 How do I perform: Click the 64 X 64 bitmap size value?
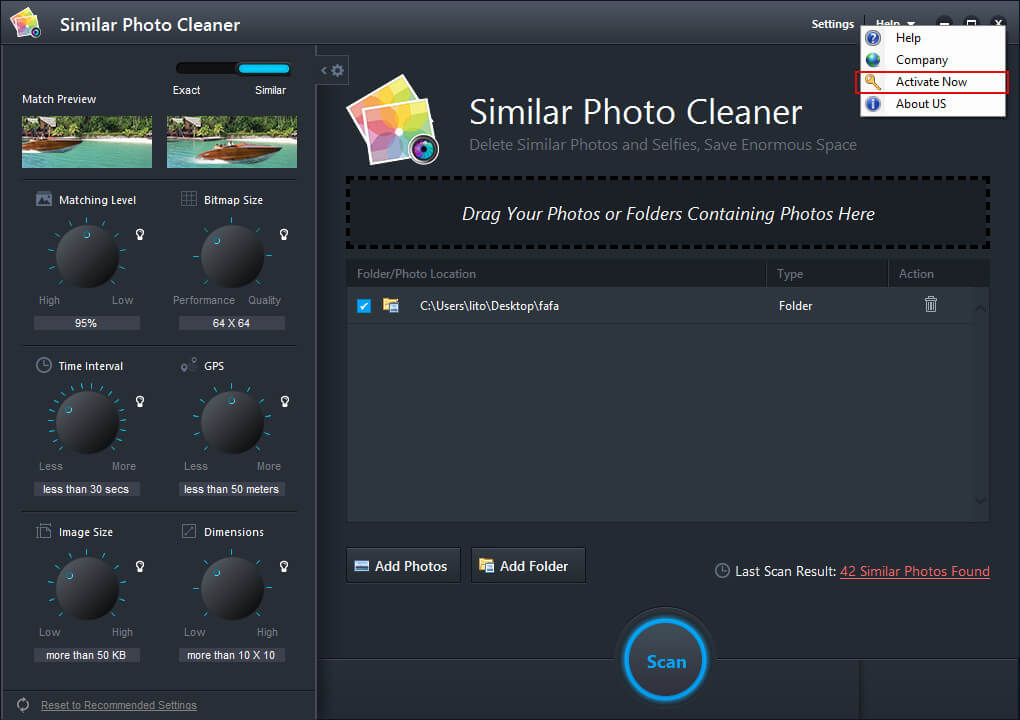coord(232,323)
